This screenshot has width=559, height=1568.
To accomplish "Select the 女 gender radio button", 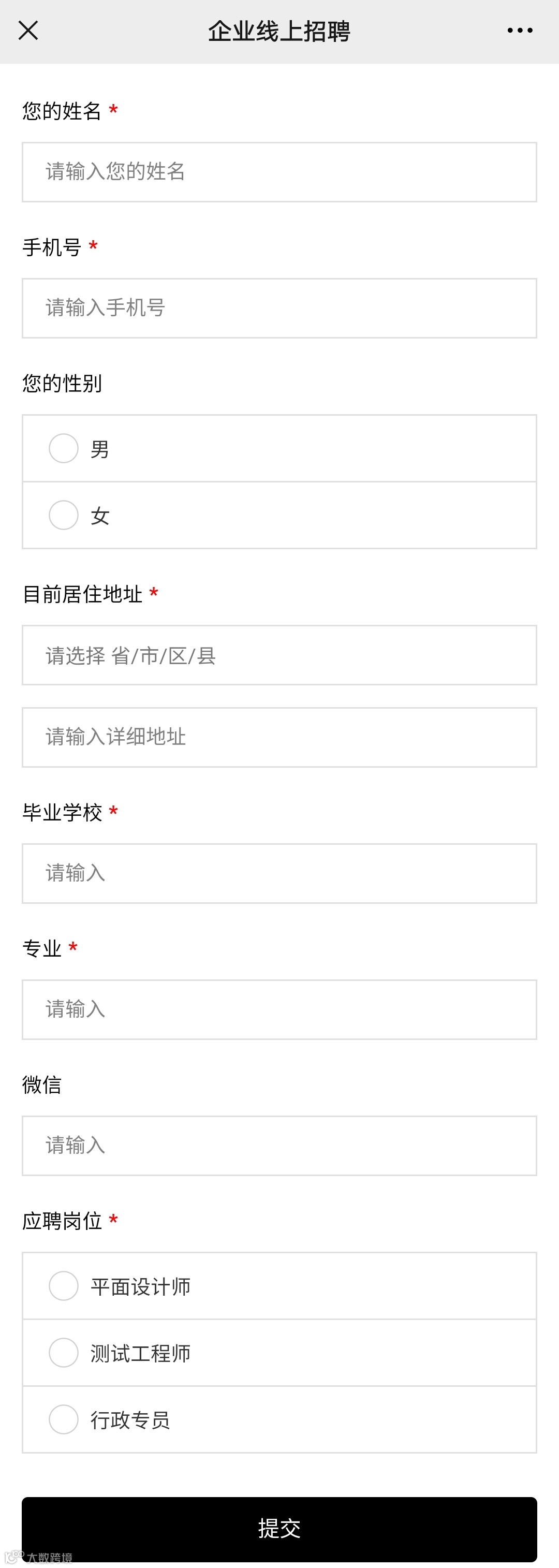I will pyautogui.click(x=64, y=516).
